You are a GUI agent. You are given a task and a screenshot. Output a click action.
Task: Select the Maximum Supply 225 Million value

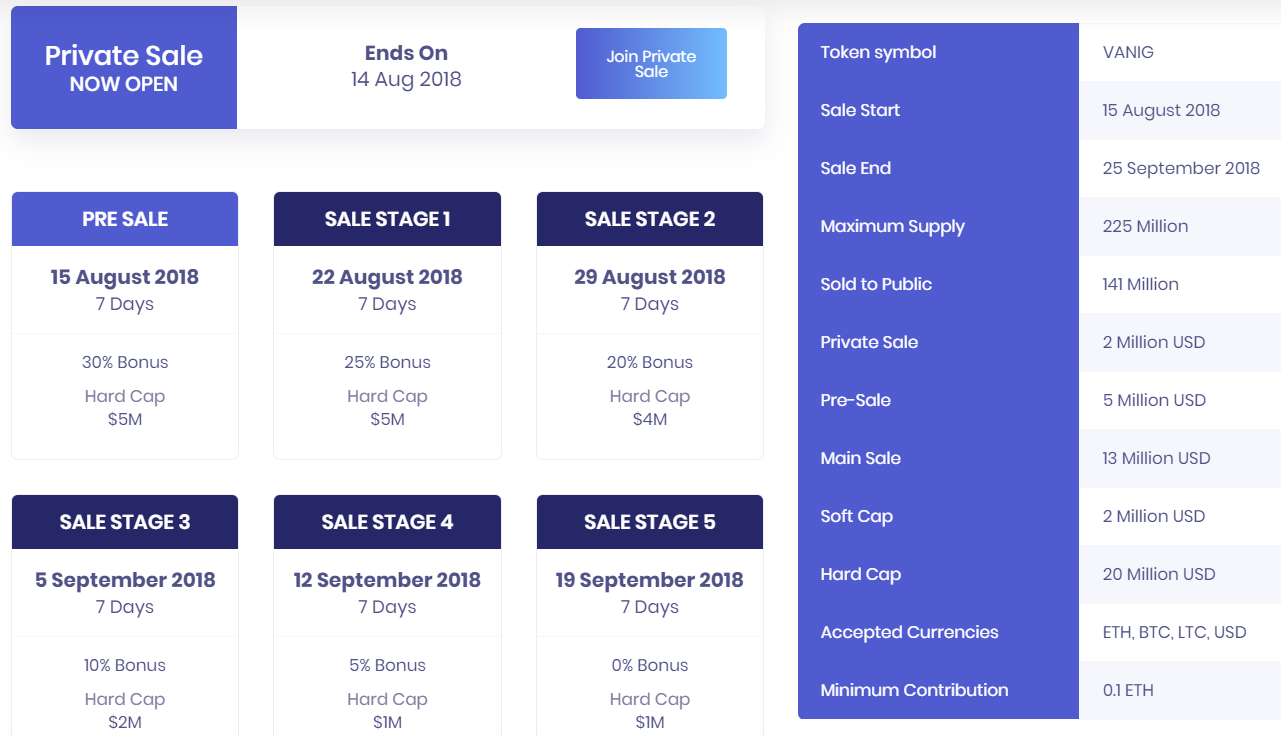click(1145, 226)
